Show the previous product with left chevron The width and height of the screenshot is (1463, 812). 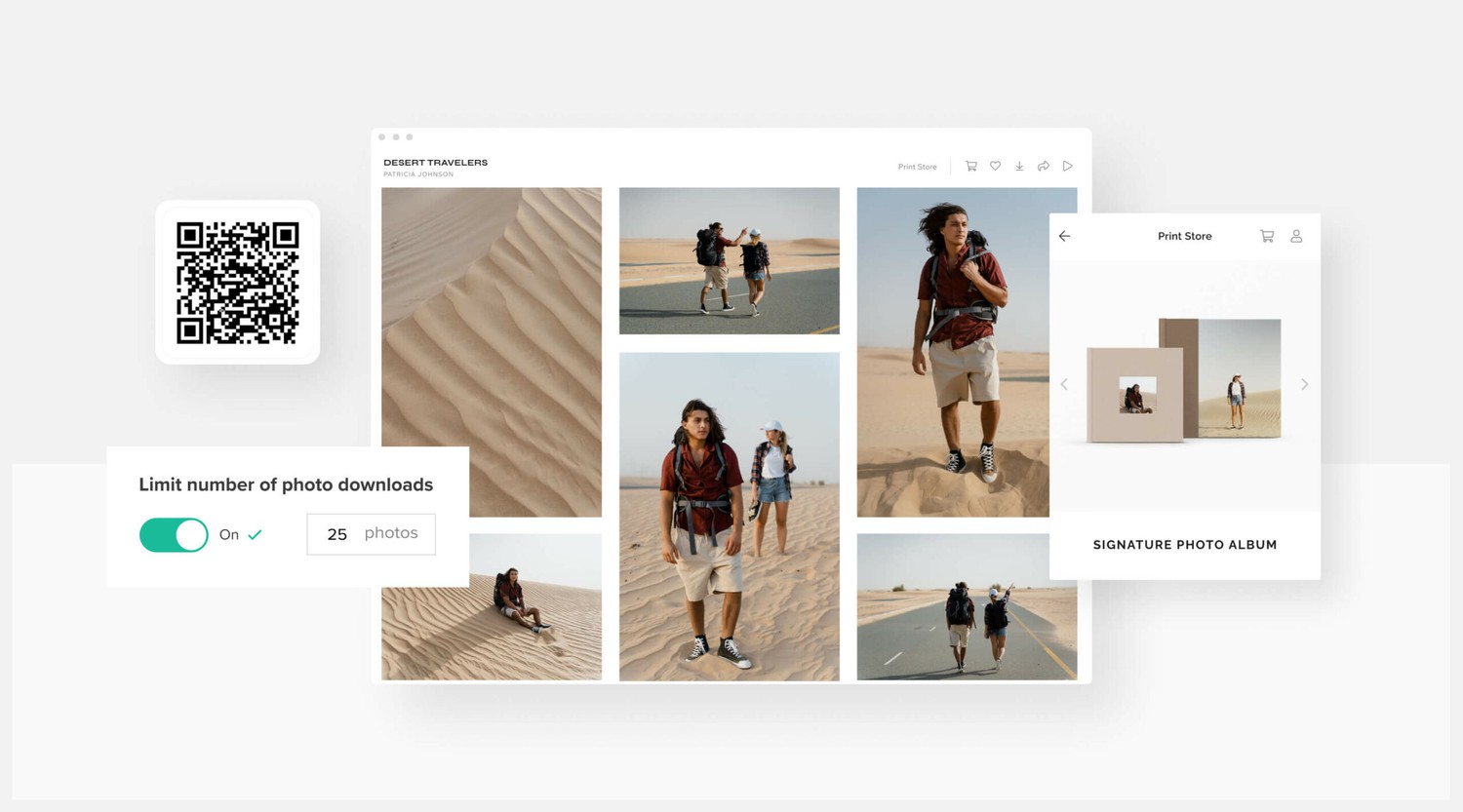coord(1064,384)
